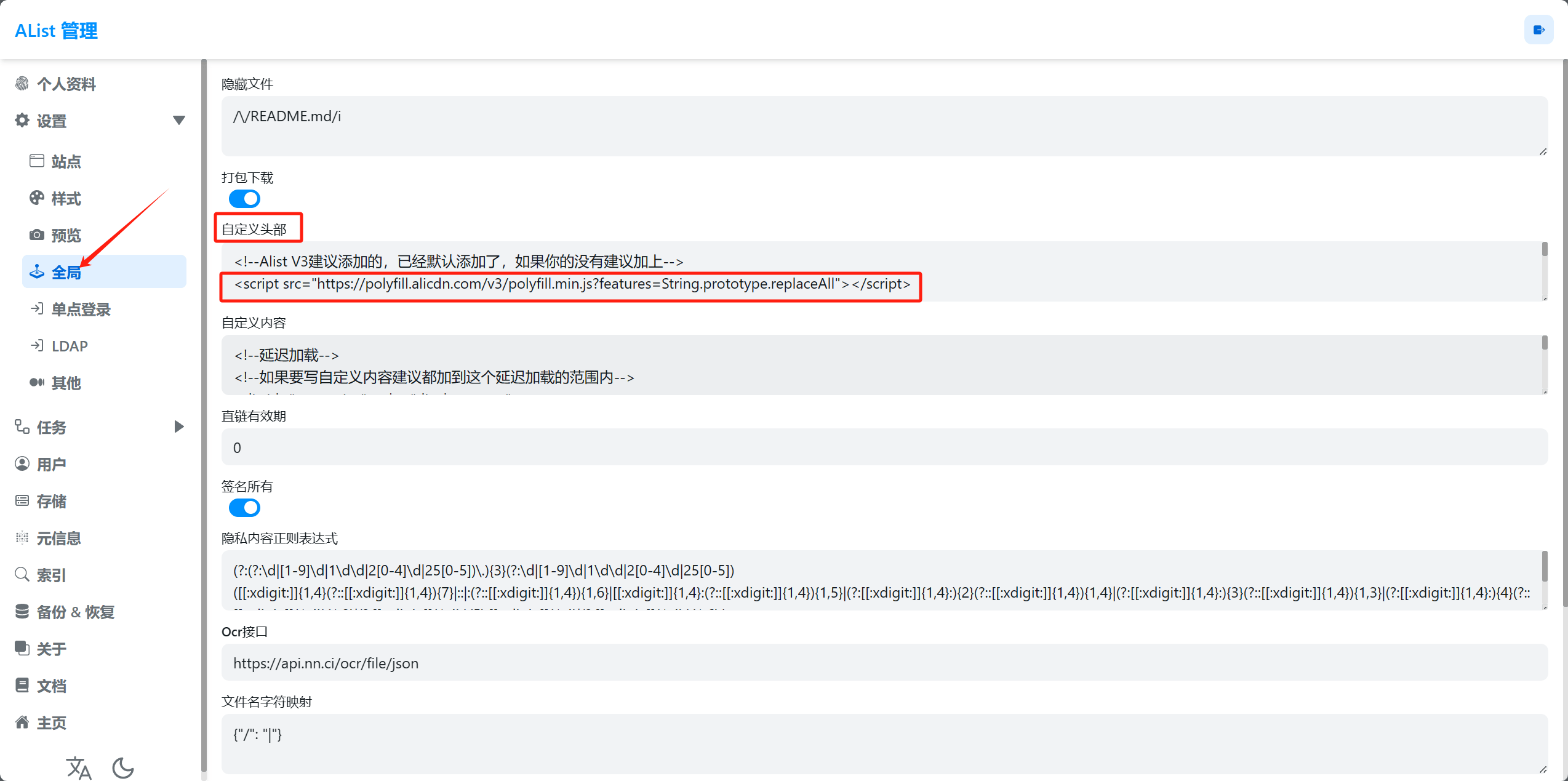The height and width of the screenshot is (781, 1568).
Task: Toggle dark mode with the moon icon
Action: pyautogui.click(x=123, y=767)
